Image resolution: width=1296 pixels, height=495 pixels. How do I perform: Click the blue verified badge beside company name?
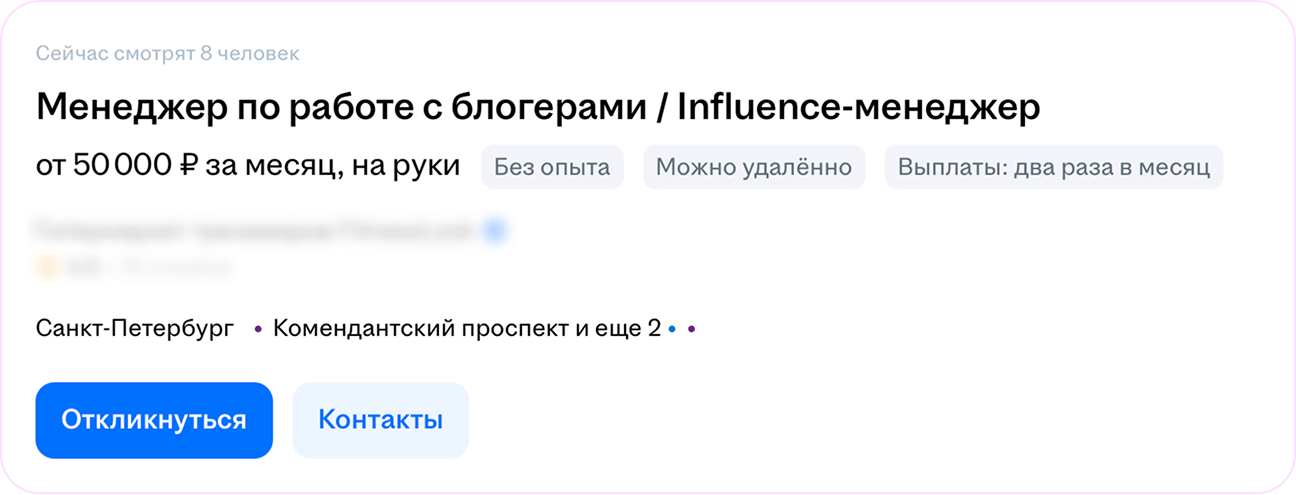coord(495,232)
